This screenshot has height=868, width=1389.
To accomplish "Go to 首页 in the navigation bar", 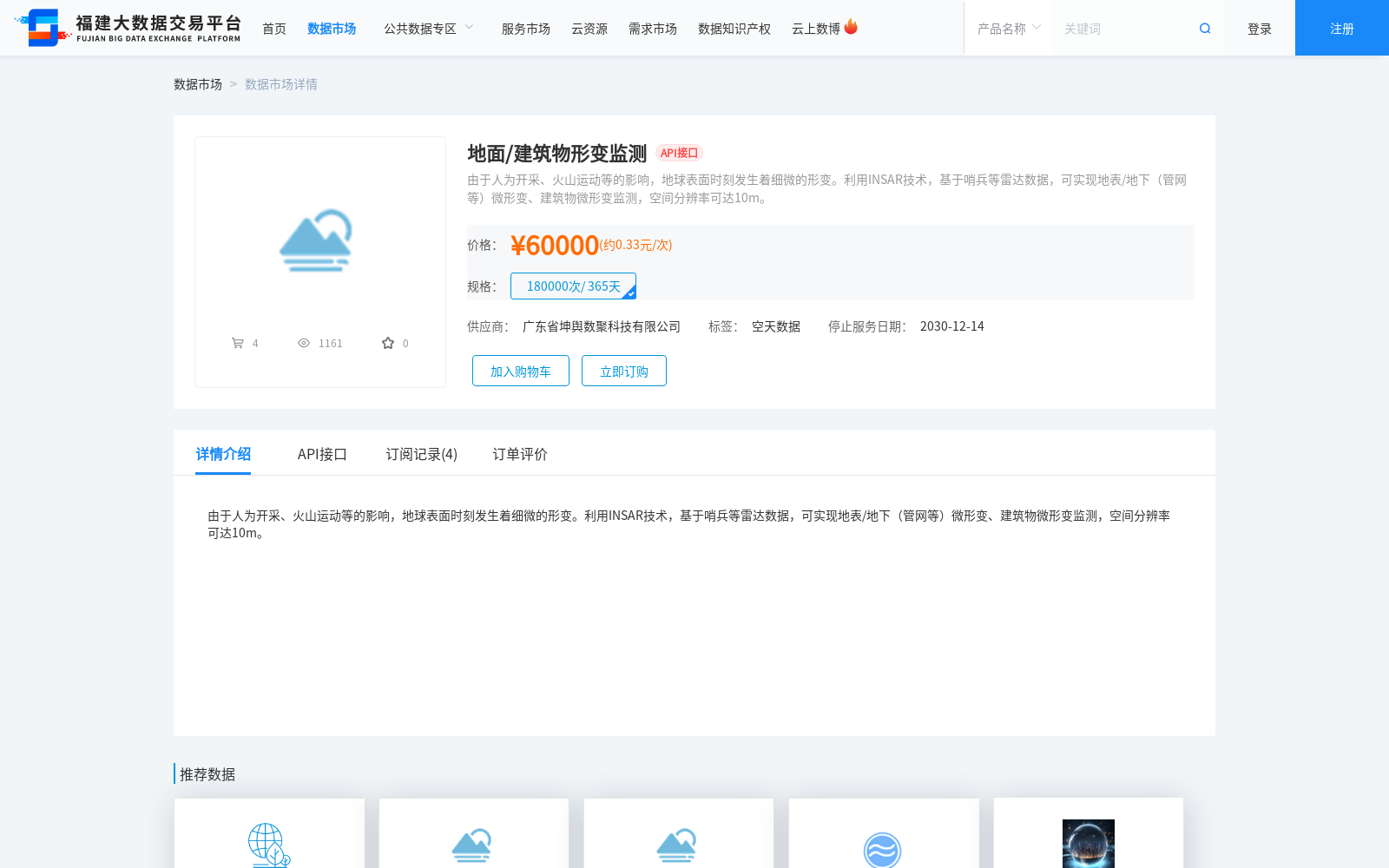I will click(x=274, y=29).
